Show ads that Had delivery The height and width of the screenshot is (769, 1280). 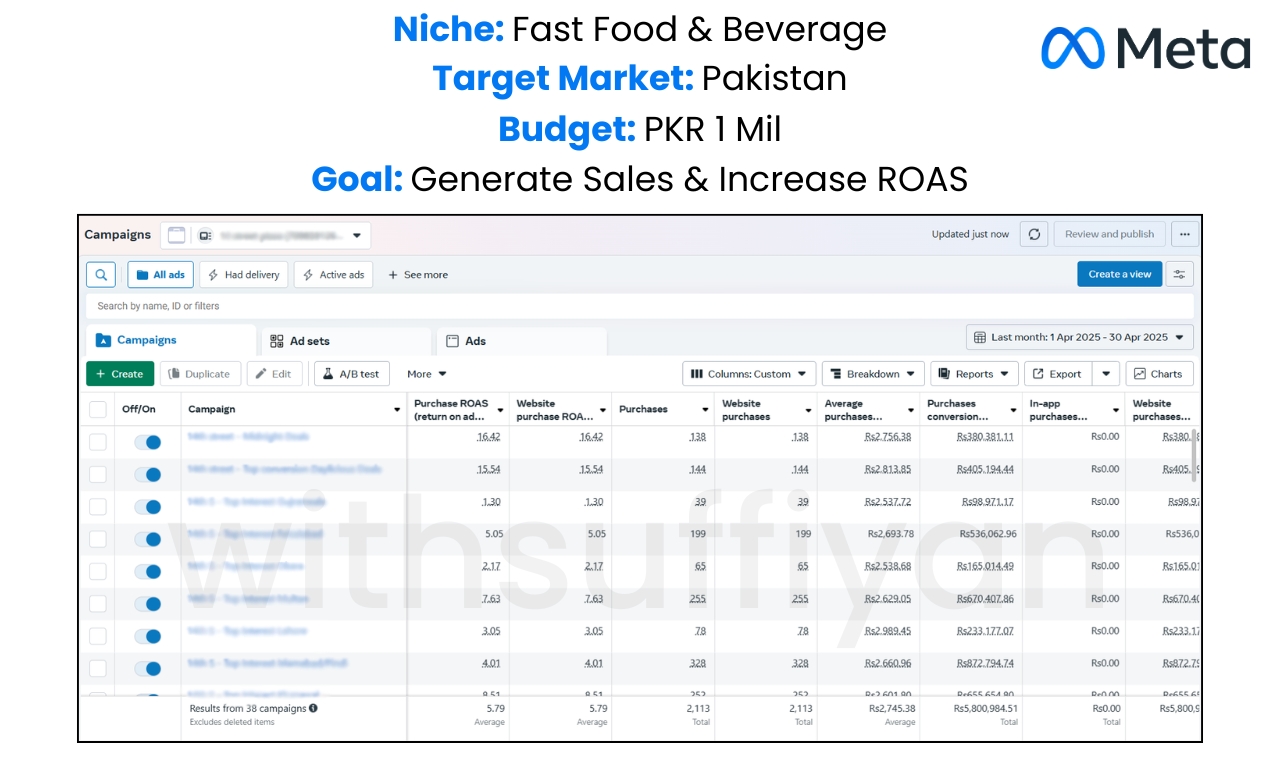coord(244,275)
